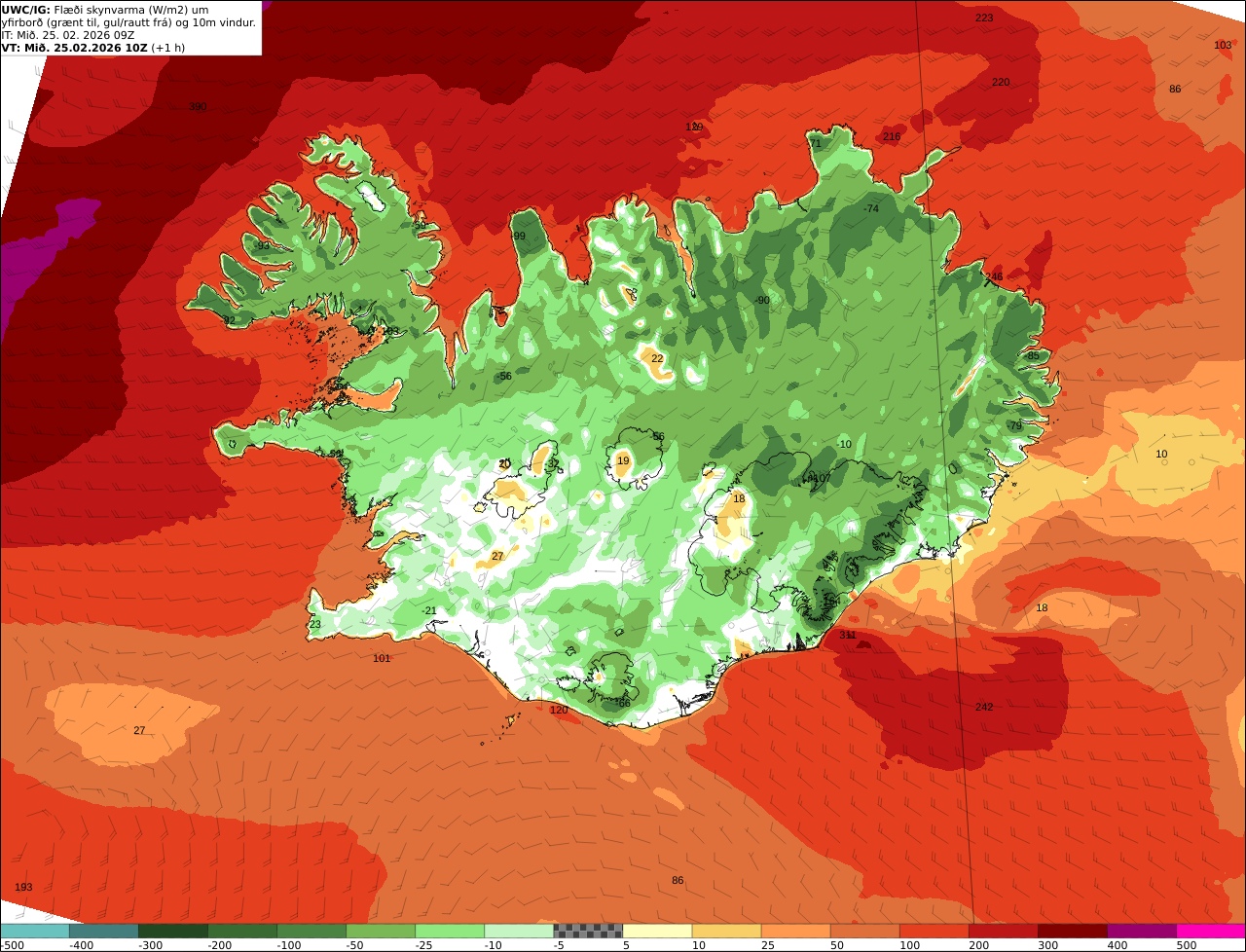
Task: Pick the dark maroon swatch between 300 and 400
Action: (1072, 931)
